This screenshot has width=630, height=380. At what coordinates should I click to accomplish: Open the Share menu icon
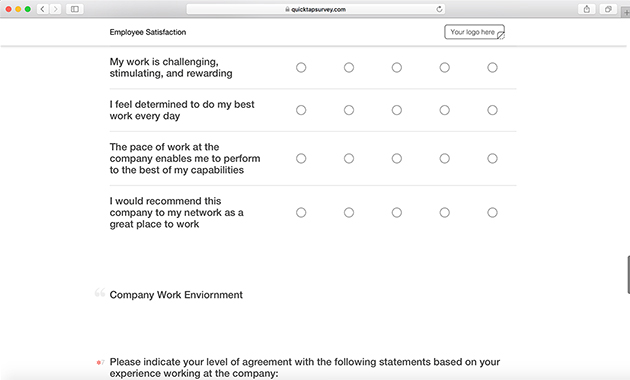(587, 9)
